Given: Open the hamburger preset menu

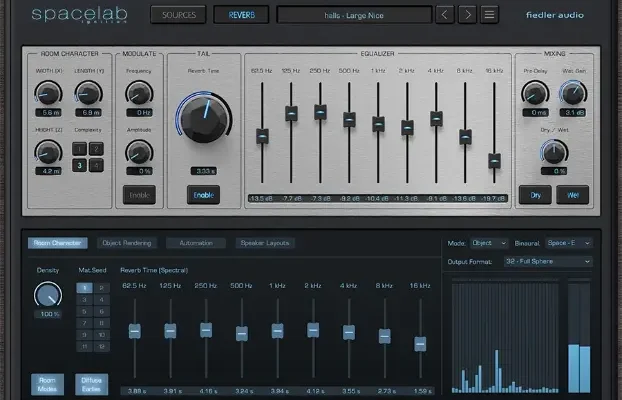Looking at the screenshot, I should tap(489, 15).
